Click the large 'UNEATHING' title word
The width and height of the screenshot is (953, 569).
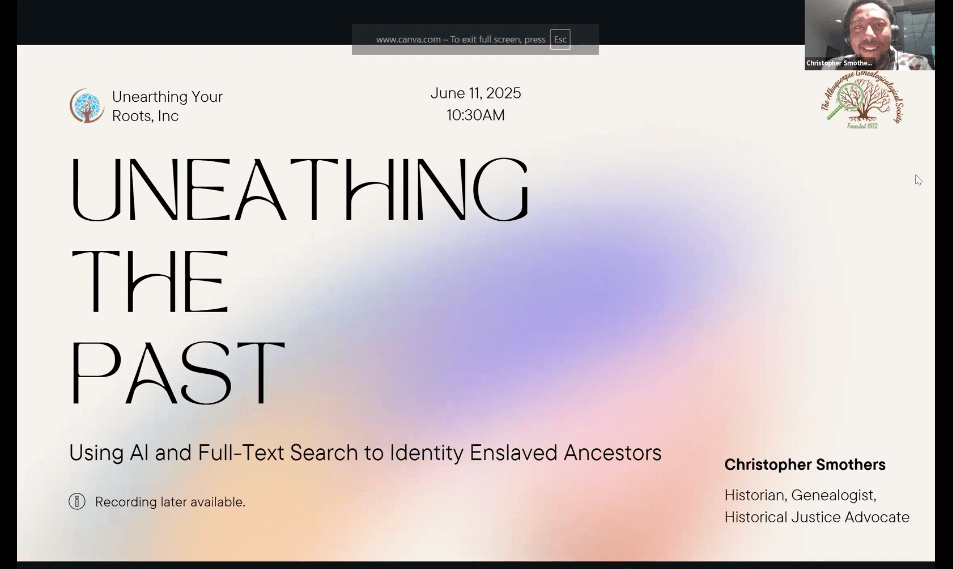pos(299,189)
